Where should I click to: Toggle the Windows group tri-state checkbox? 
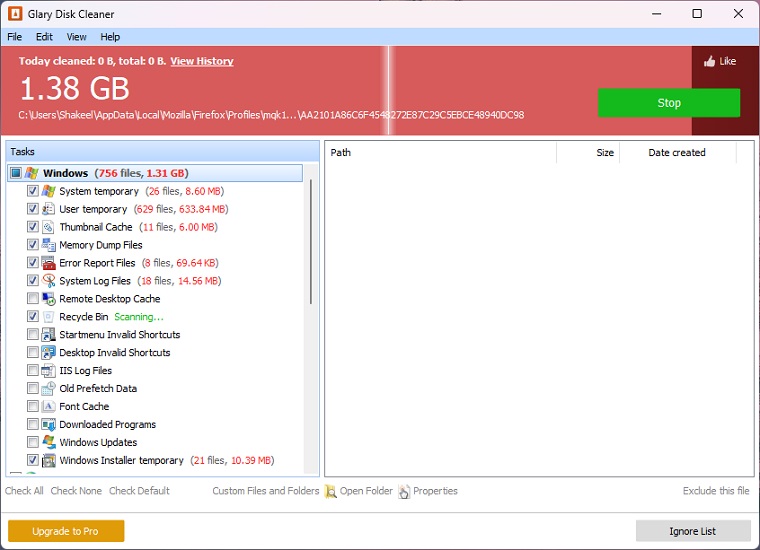(16, 173)
